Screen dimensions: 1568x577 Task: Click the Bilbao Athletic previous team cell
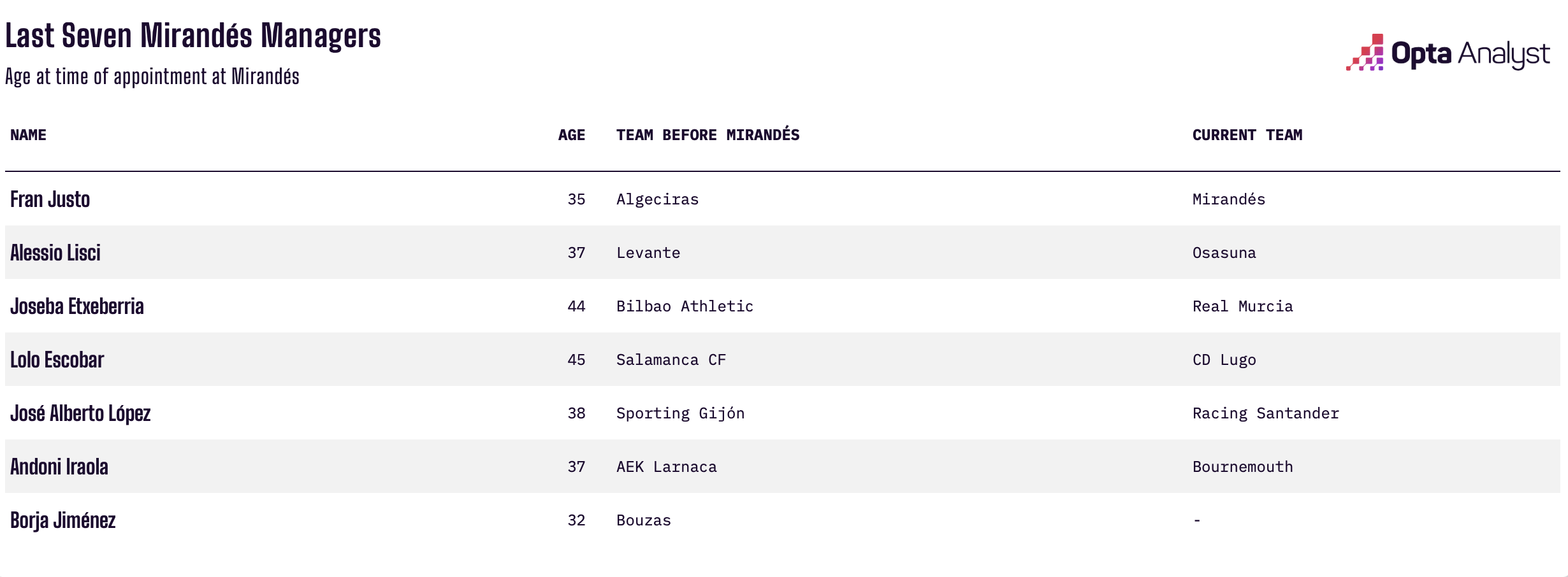(x=685, y=306)
